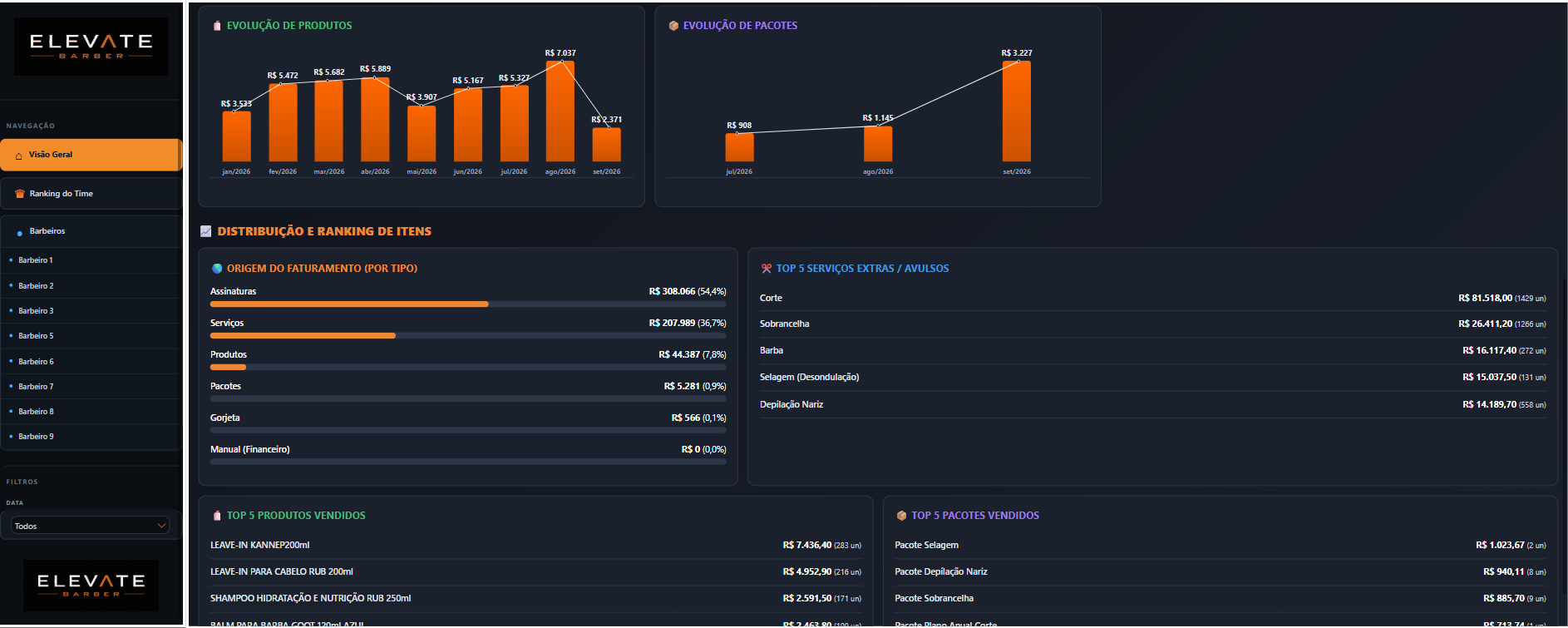
Task: Click the Elevate Barber logo below the Data filter
Action: (x=91, y=586)
